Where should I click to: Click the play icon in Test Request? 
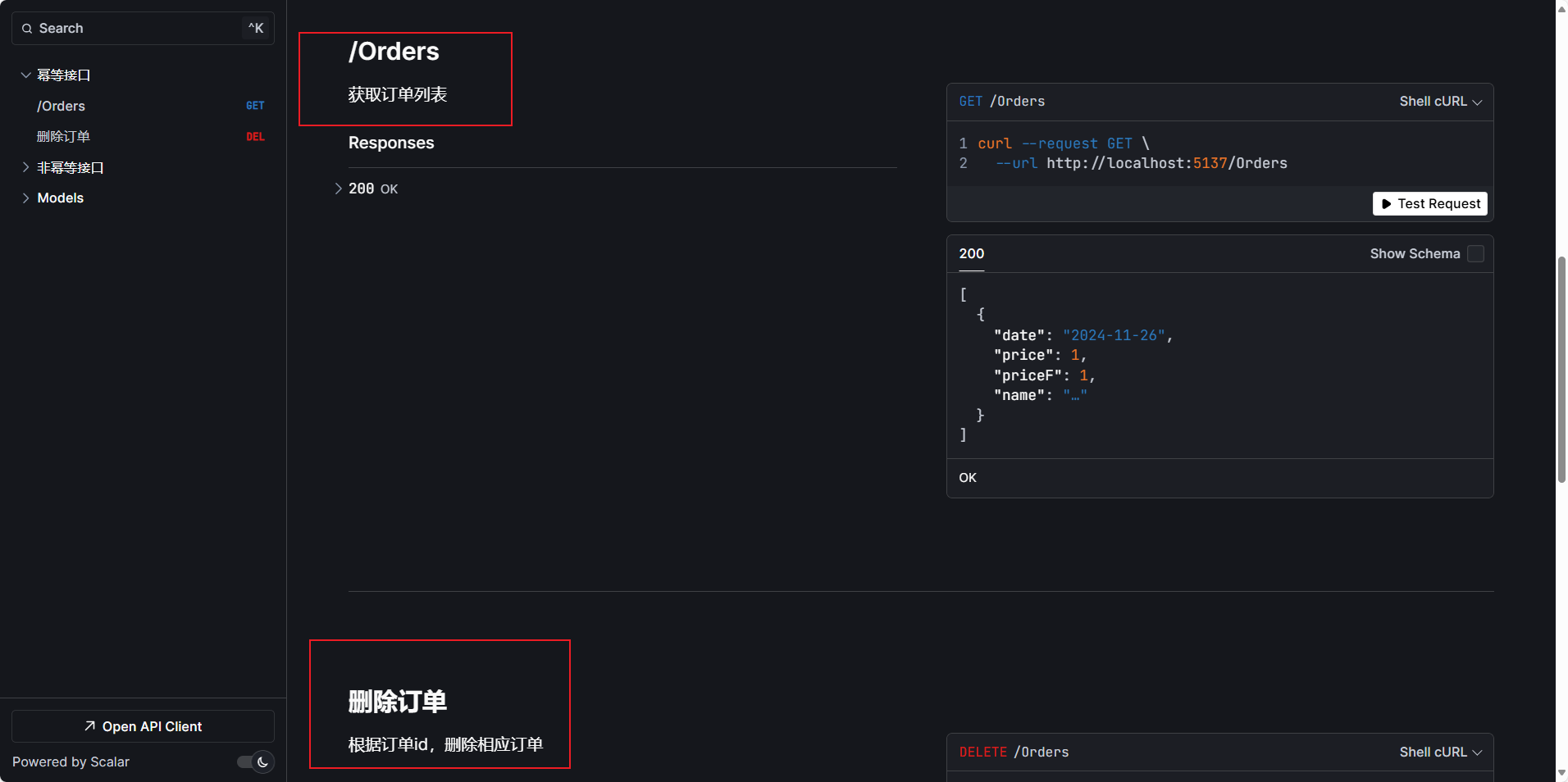1386,204
